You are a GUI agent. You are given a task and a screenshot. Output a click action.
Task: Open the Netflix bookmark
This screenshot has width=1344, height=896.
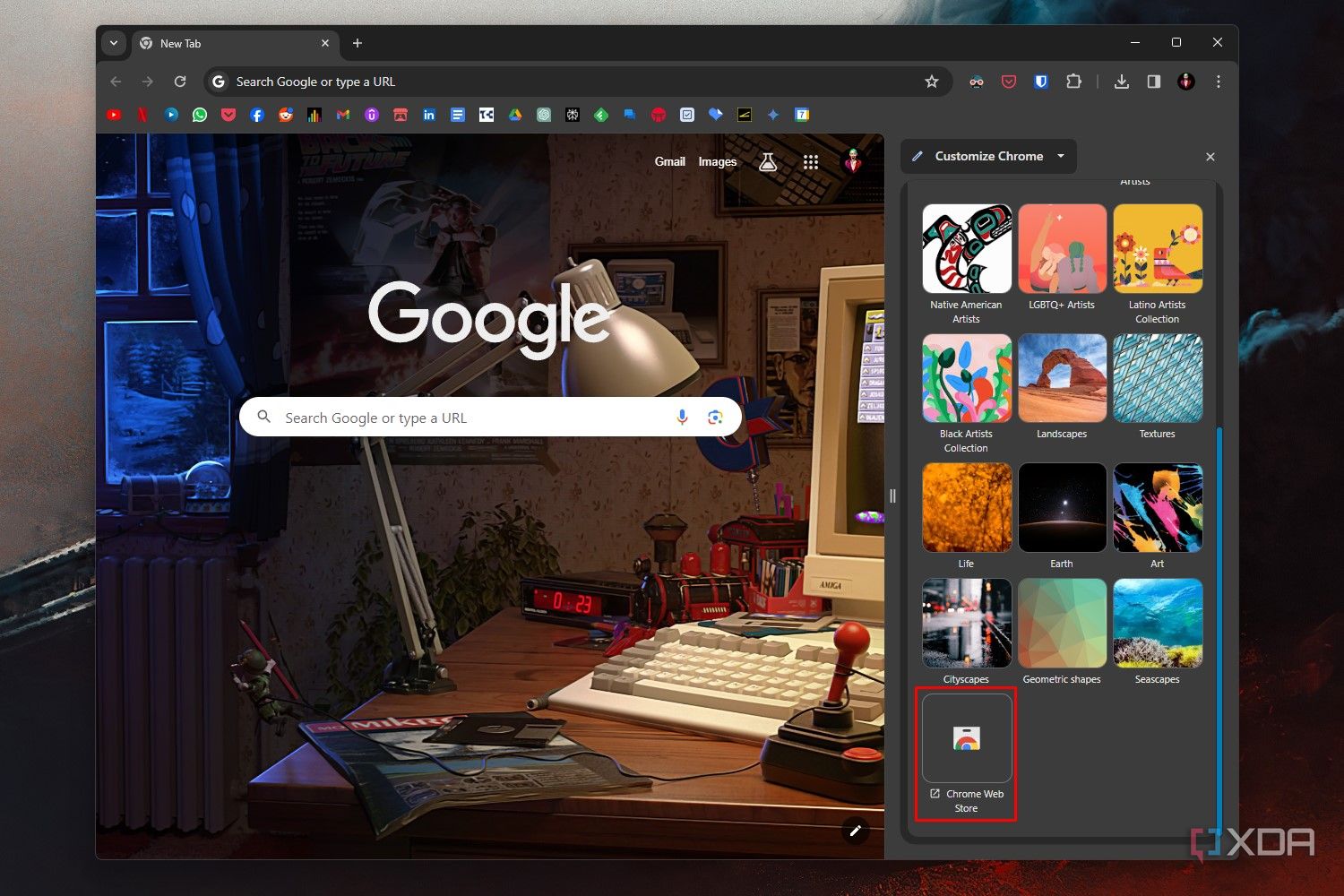pos(142,115)
